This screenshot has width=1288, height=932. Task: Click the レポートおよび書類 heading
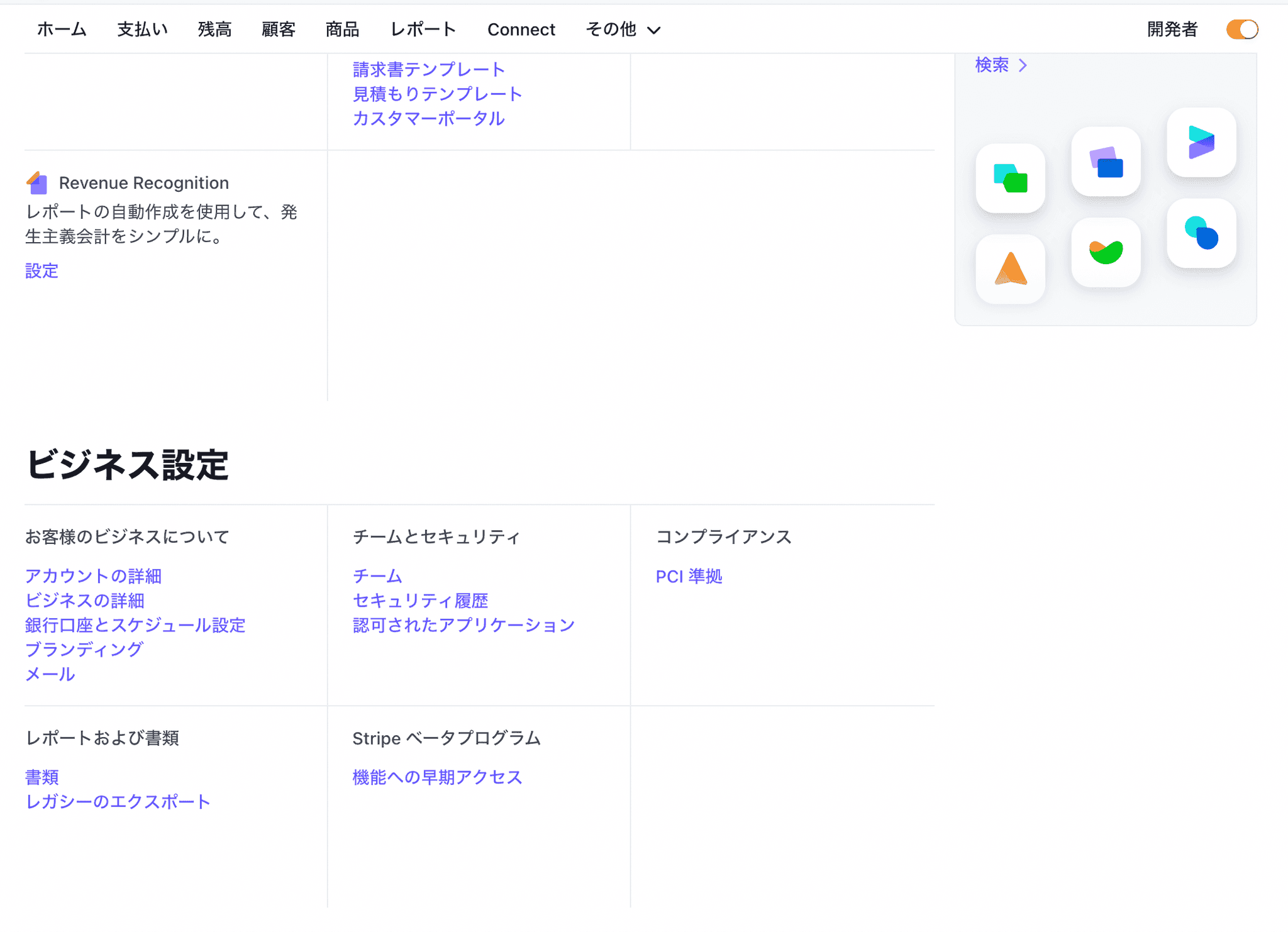[103, 738]
